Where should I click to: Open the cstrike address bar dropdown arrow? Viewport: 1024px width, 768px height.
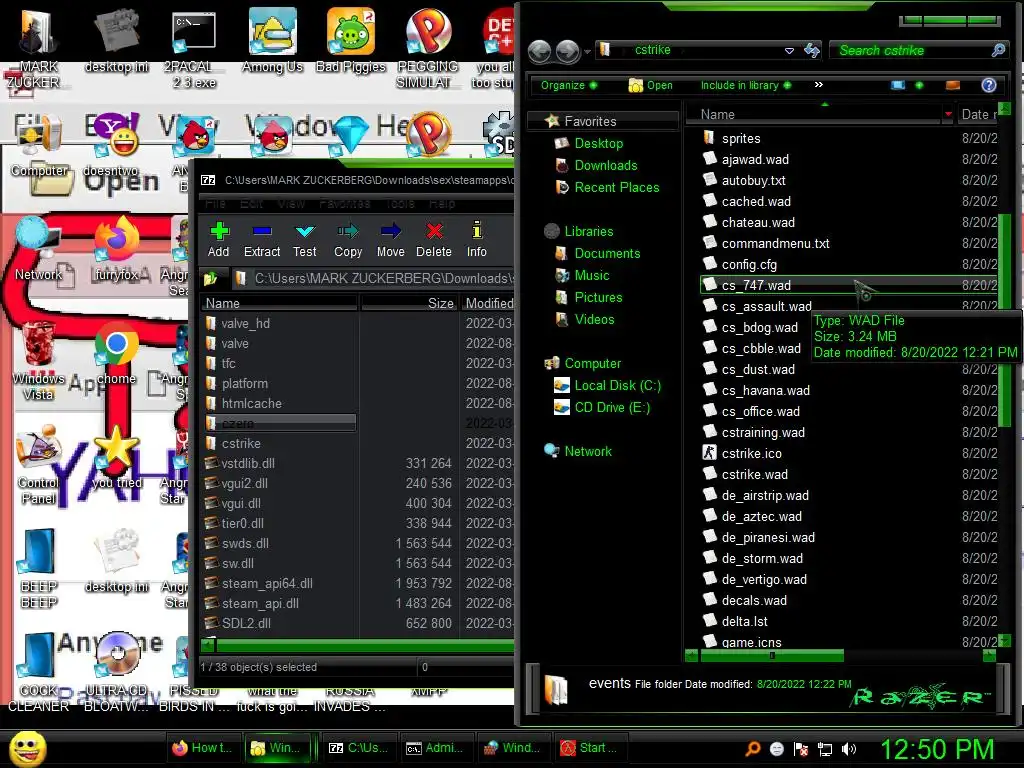[789, 50]
